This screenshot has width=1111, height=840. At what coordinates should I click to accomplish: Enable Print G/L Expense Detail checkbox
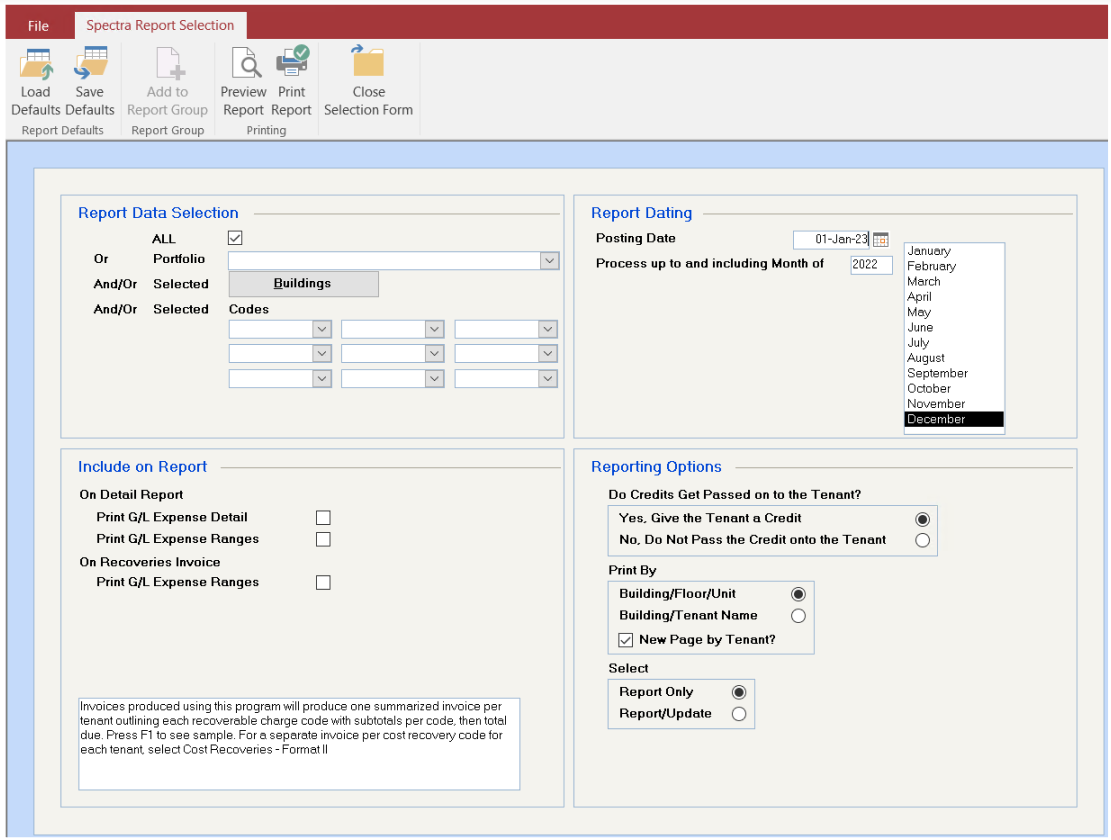click(x=323, y=518)
